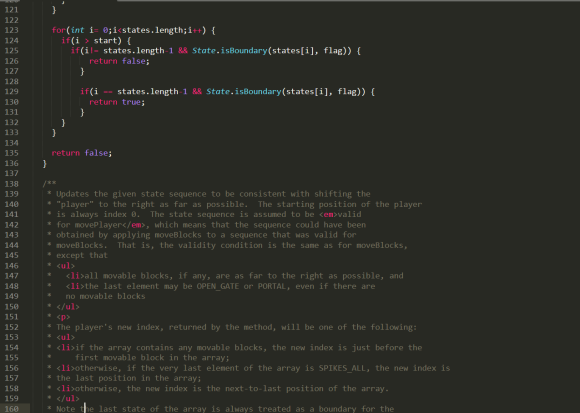580x413 pixels.
Task: Place cursor on the 'for' keyword
Action: 58,30
